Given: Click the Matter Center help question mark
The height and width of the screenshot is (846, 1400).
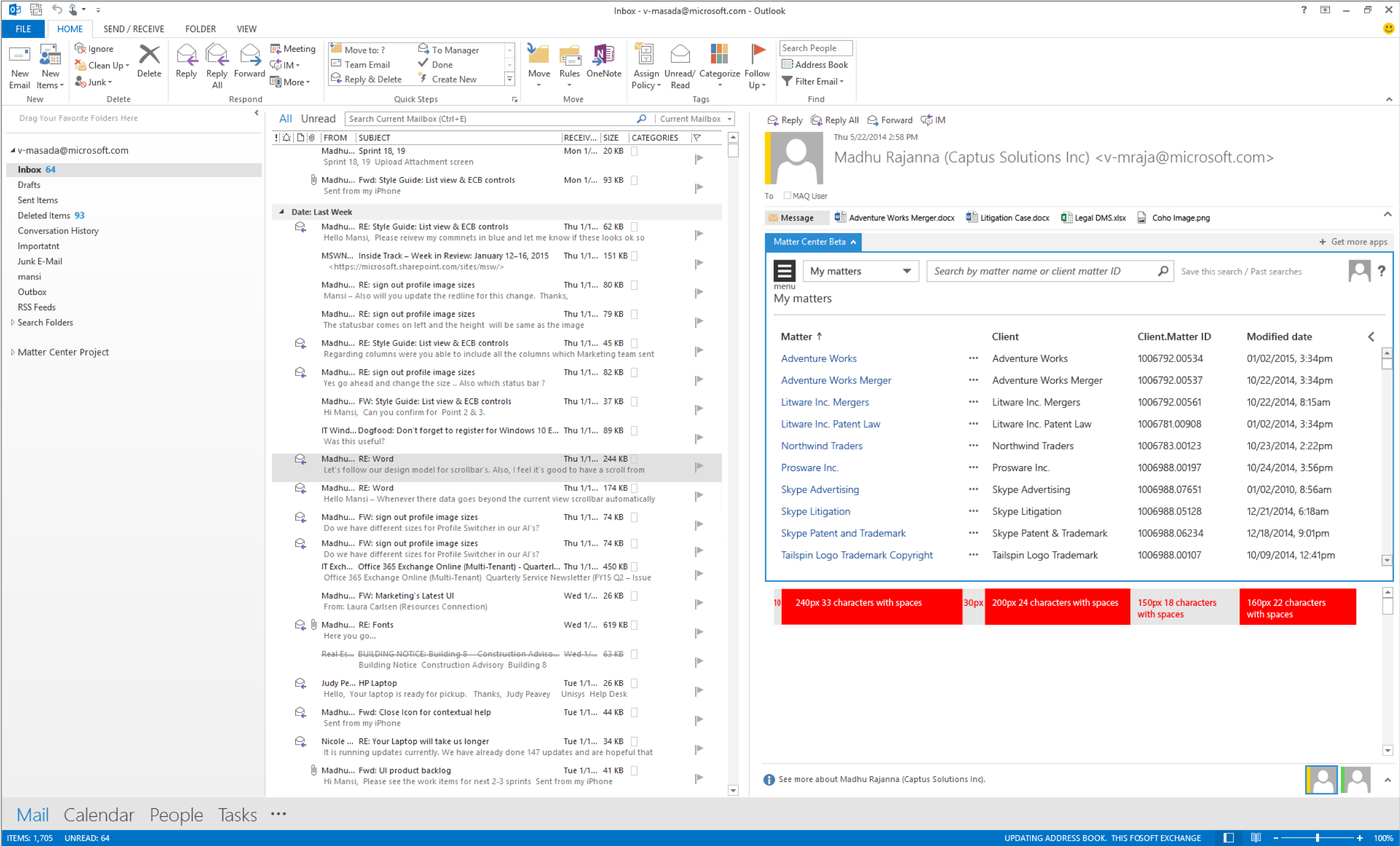Looking at the screenshot, I should pyautogui.click(x=1382, y=271).
